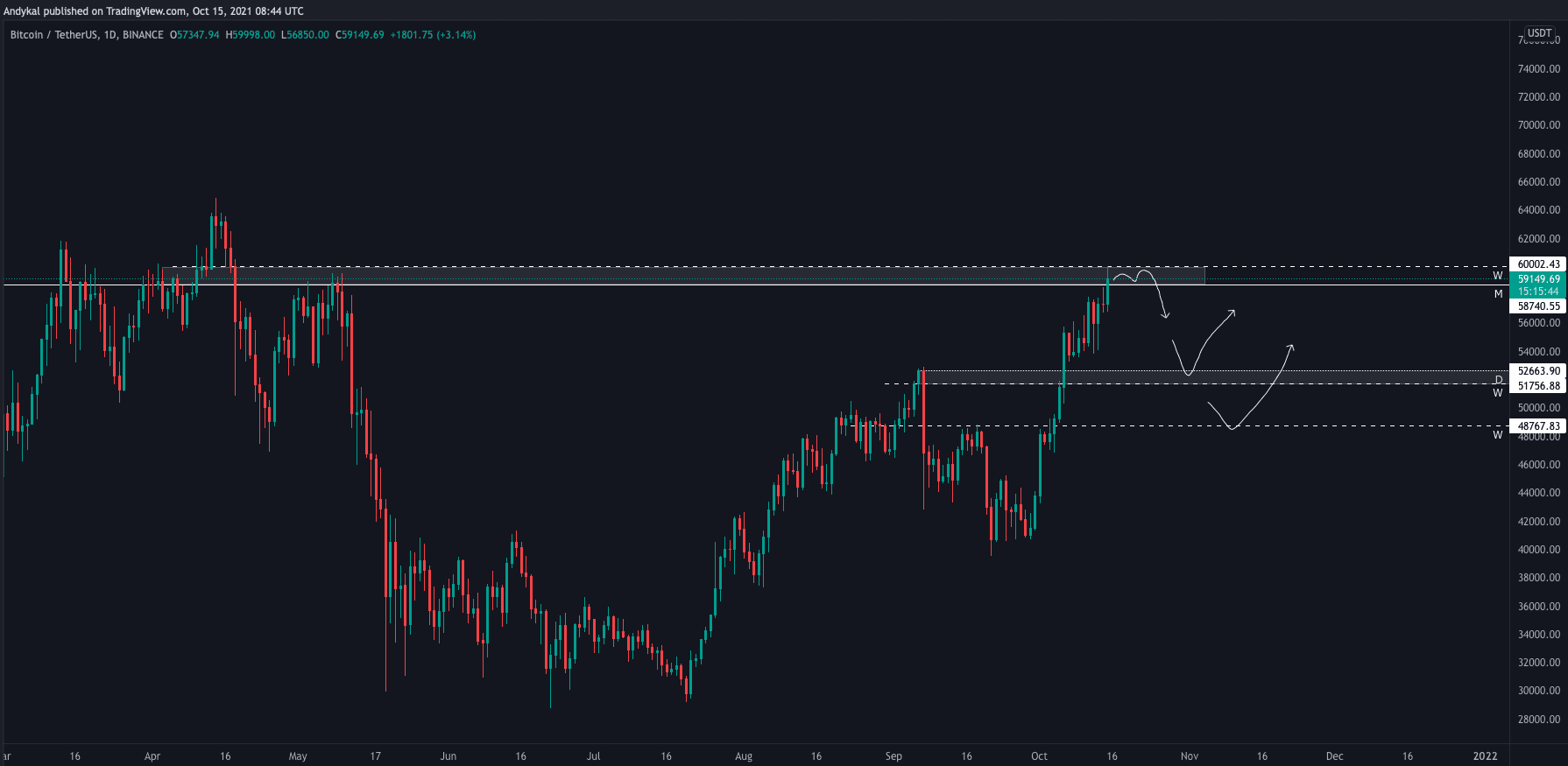This screenshot has height=766, width=1568.
Task: Click the W marker beside 48767.83 line
Action: click(x=1498, y=435)
